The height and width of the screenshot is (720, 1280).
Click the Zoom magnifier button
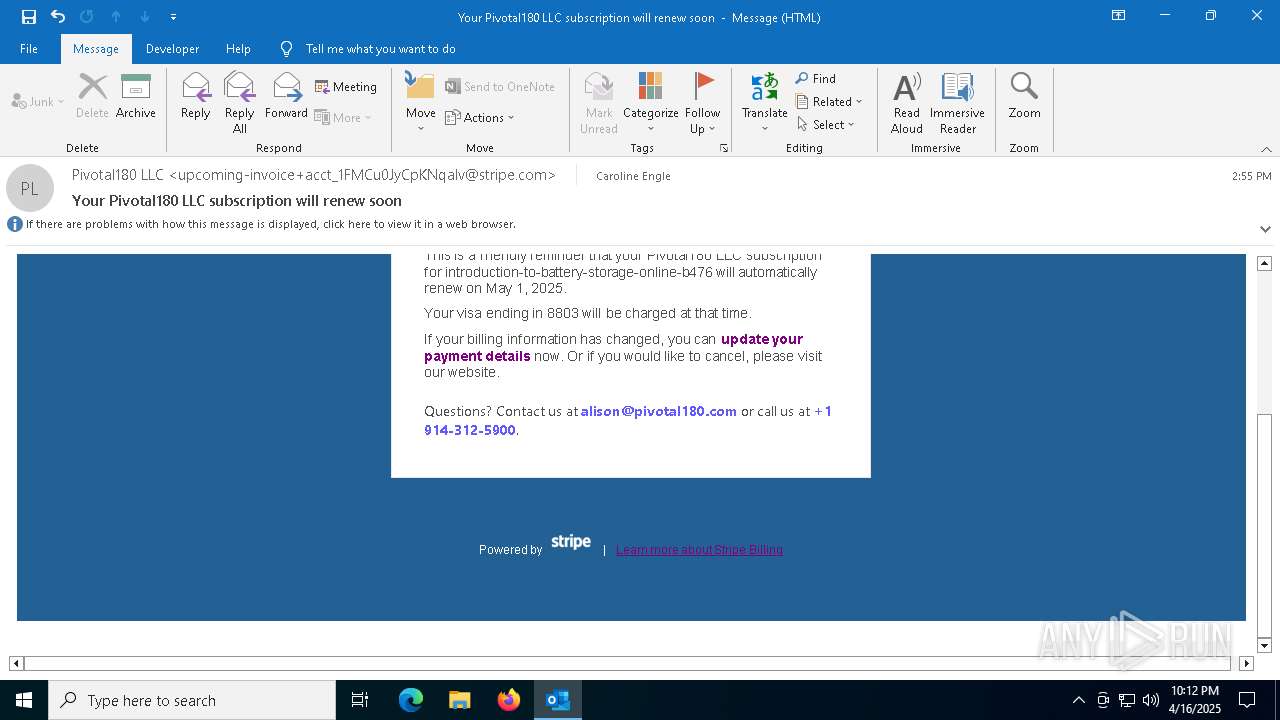click(x=1024, y=96)
